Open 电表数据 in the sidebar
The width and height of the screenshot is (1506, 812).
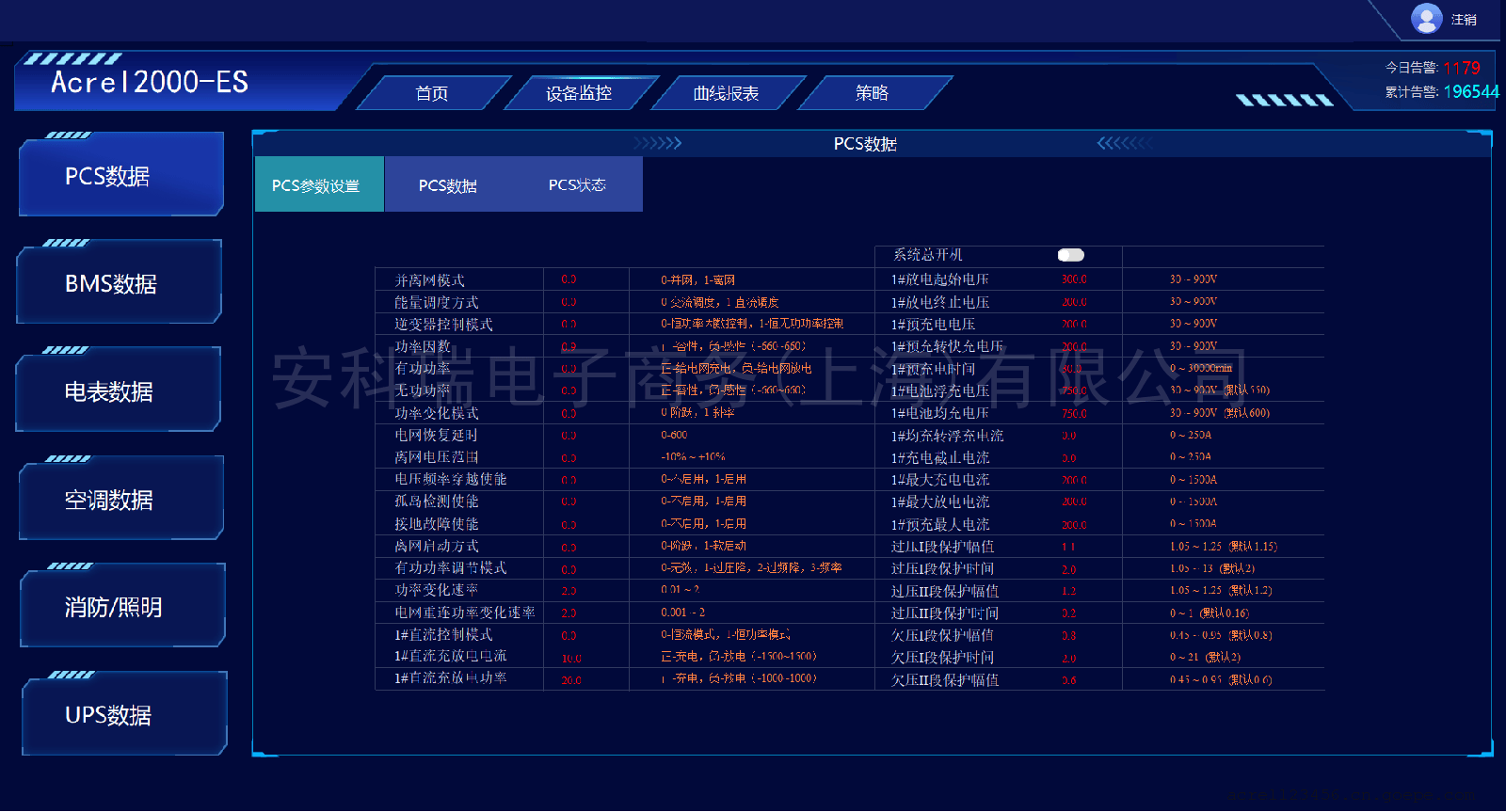click(x=119, y=391)
